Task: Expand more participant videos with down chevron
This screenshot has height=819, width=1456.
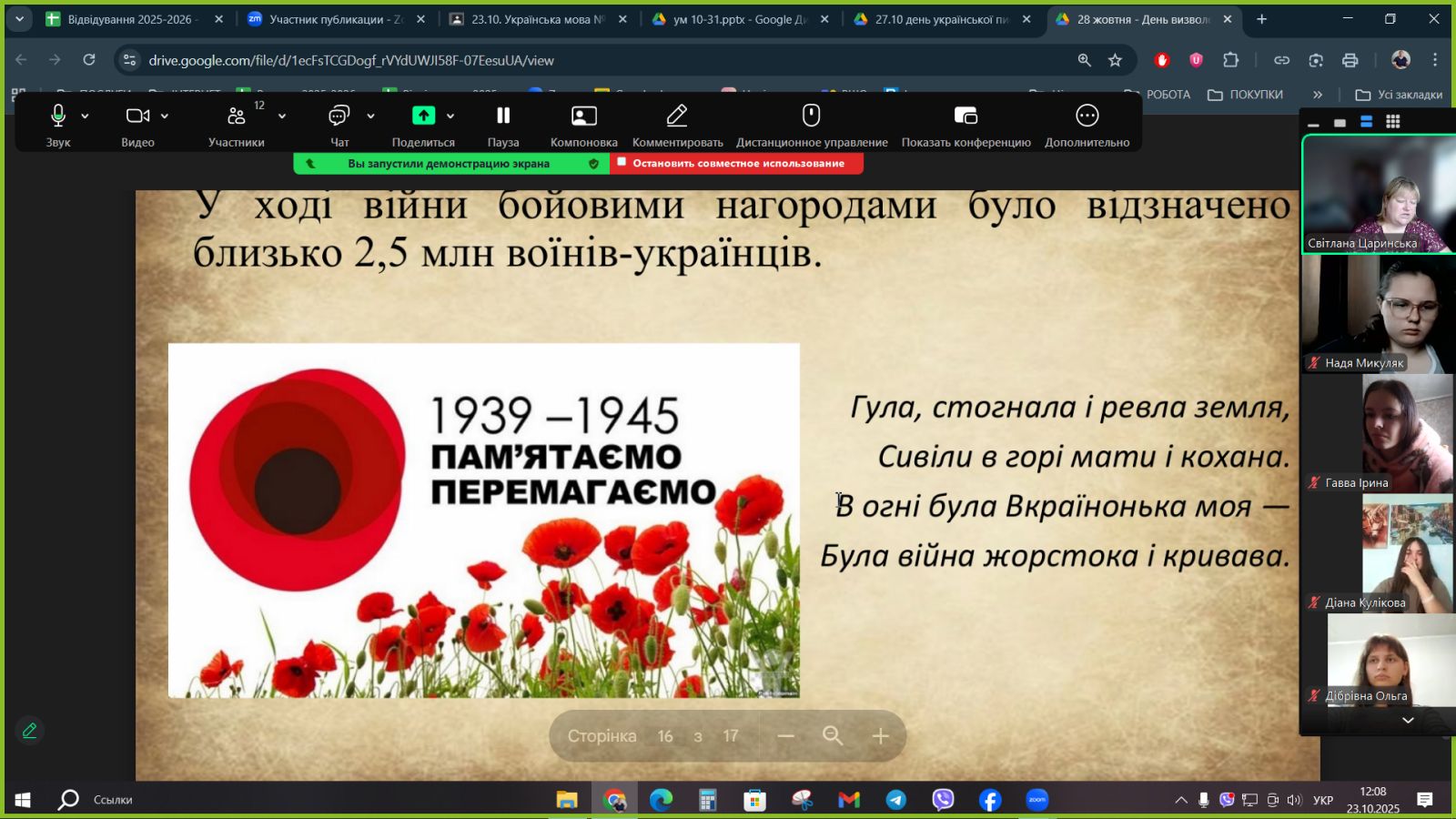Action: [1407, 720]
